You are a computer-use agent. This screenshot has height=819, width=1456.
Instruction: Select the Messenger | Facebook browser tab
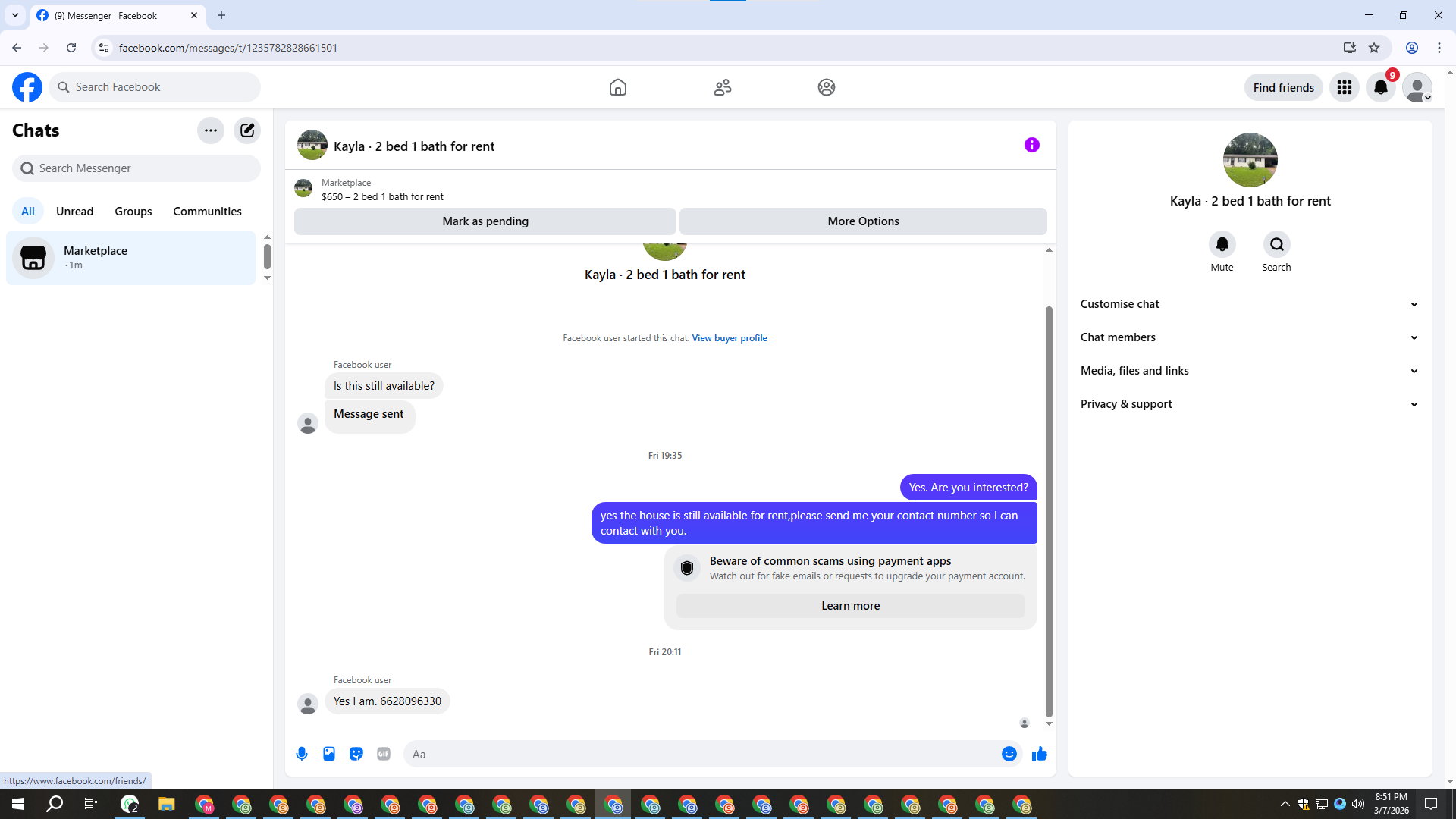118,15
